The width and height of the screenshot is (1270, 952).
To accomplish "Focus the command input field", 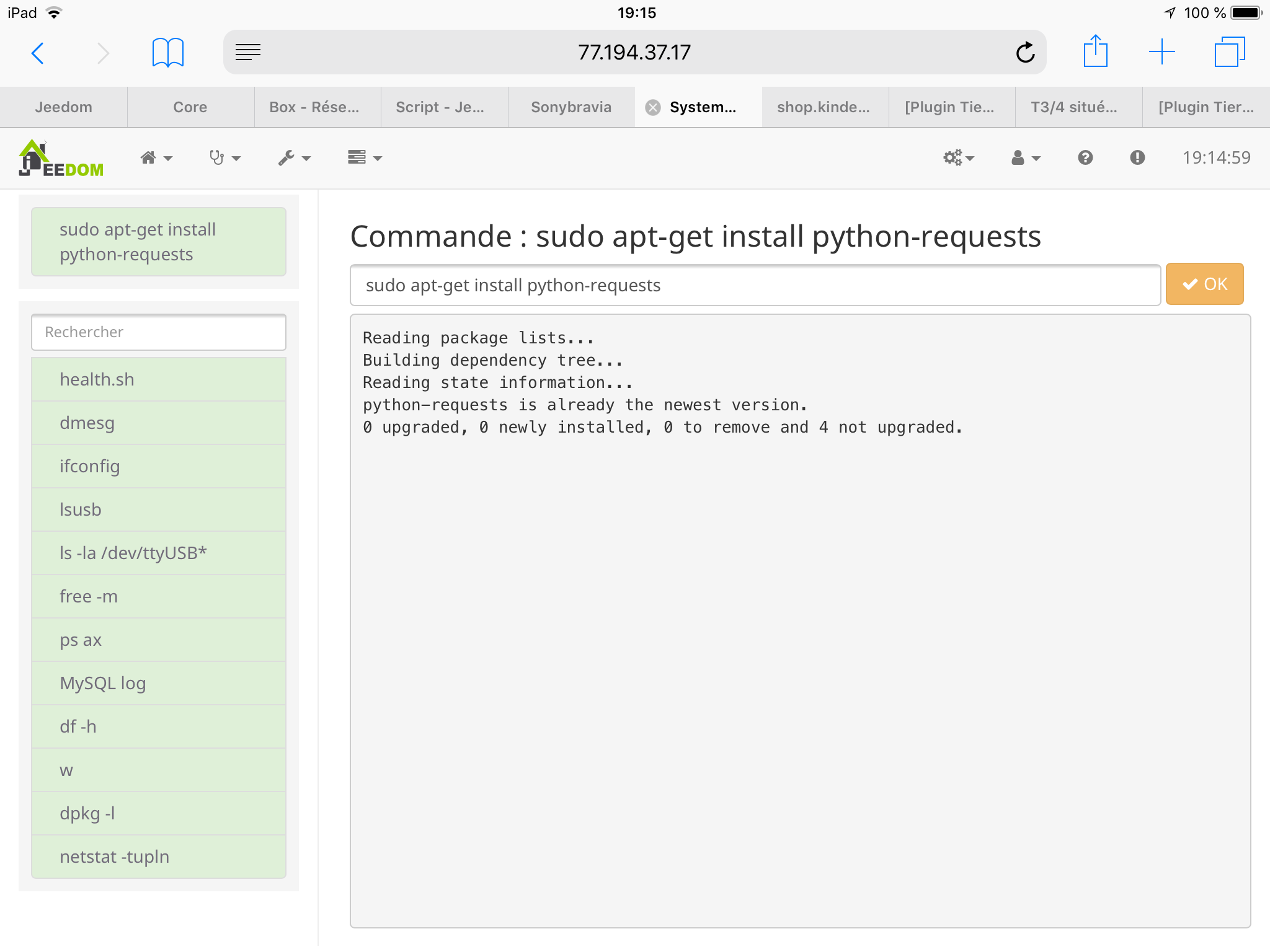I will click(755, 285).
